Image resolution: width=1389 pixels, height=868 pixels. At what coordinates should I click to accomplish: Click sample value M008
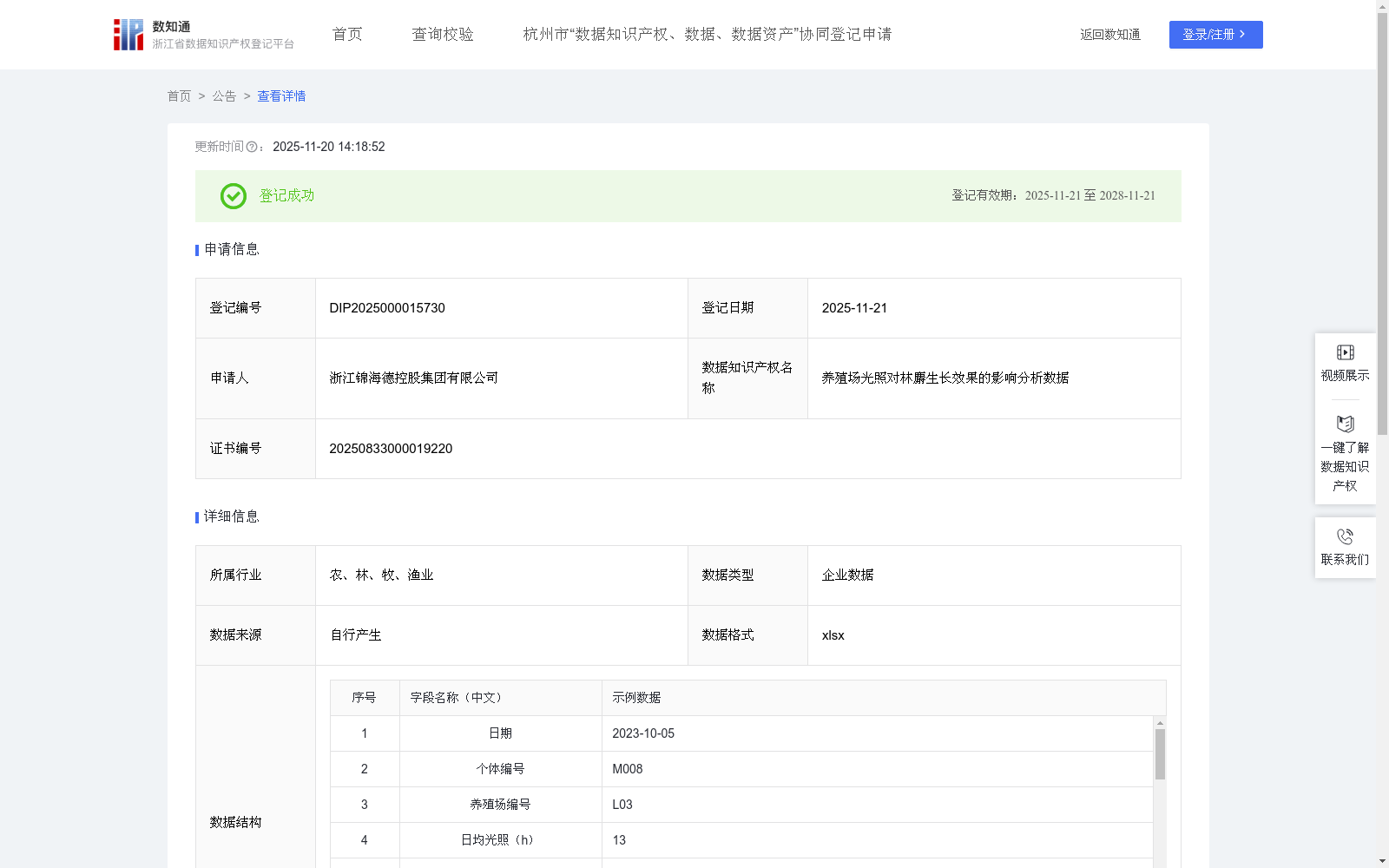coord(628,769)
